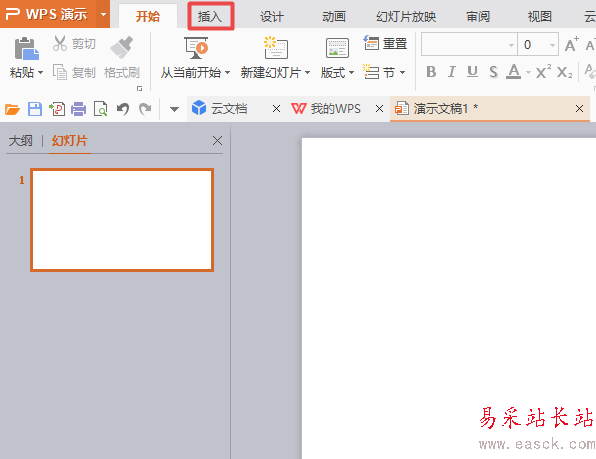
Task: Open the WPS 演示 application menu dropdown
Action: pyautogui.click(x=103, y=14)
